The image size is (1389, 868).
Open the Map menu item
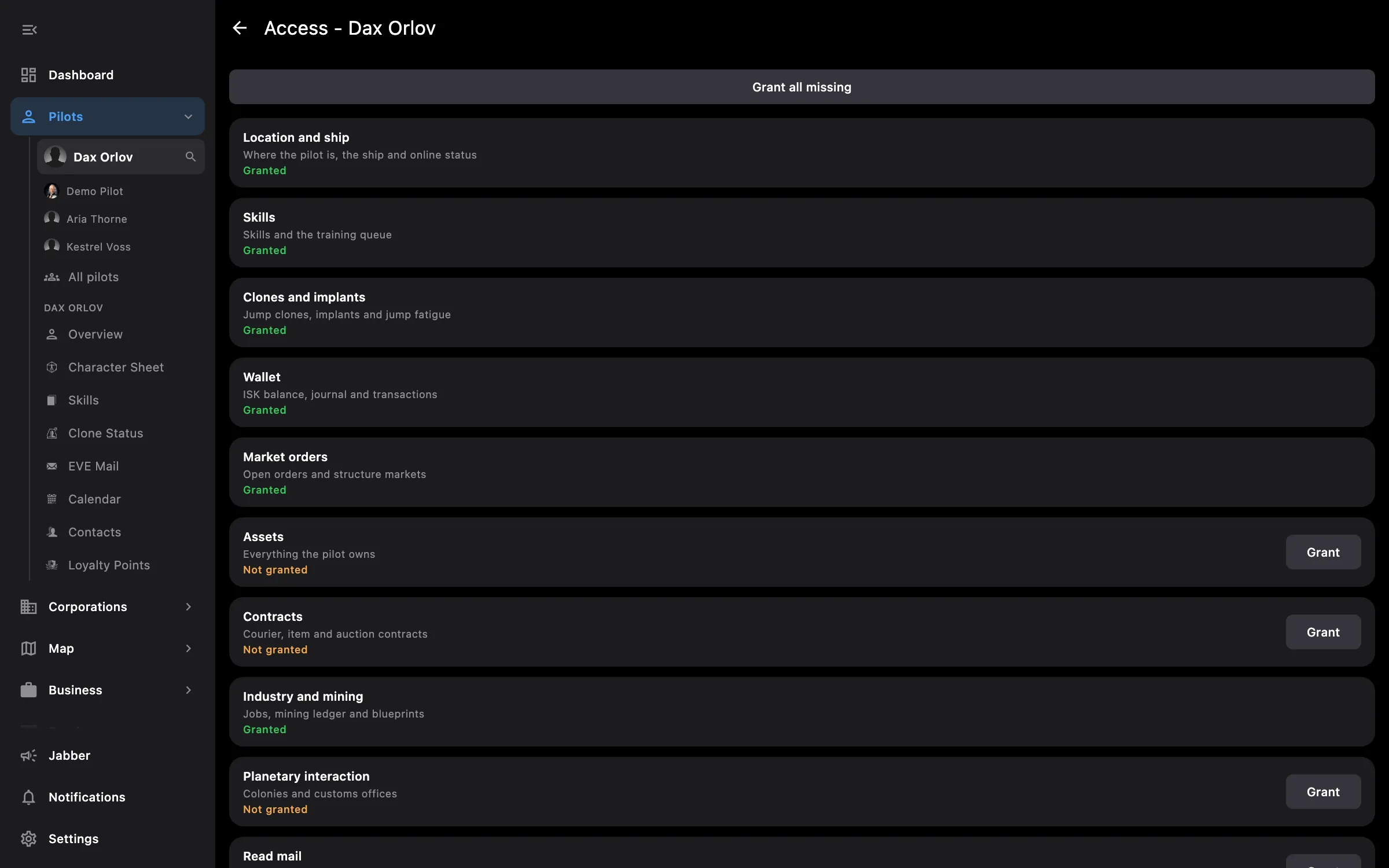108,649
